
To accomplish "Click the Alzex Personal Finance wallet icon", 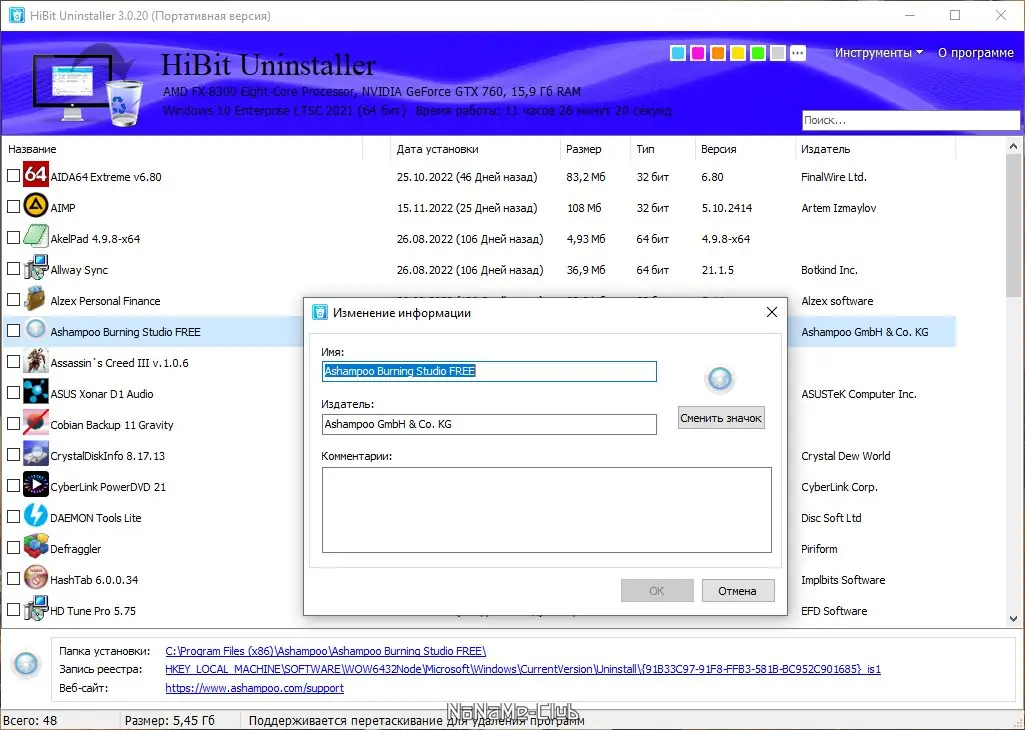I will tap(35, 299).
